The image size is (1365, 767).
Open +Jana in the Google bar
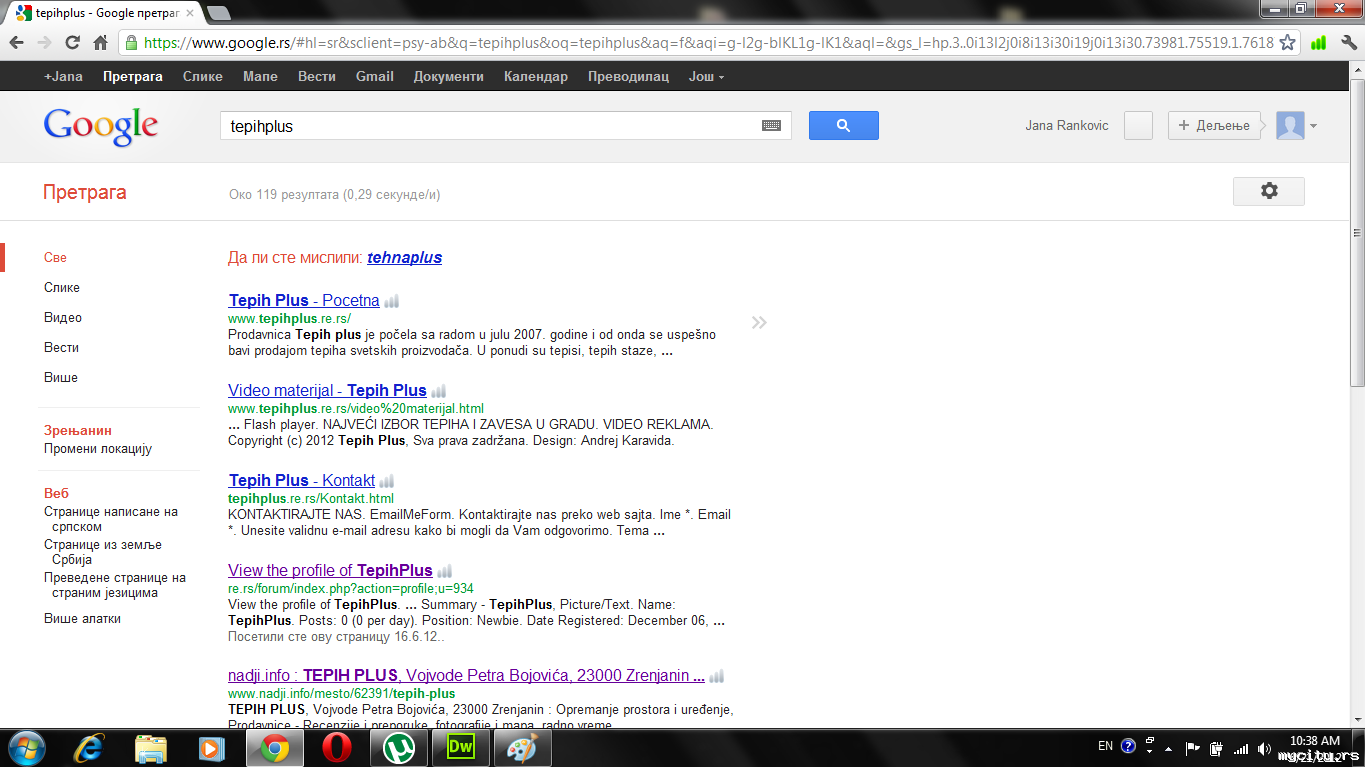63,76
